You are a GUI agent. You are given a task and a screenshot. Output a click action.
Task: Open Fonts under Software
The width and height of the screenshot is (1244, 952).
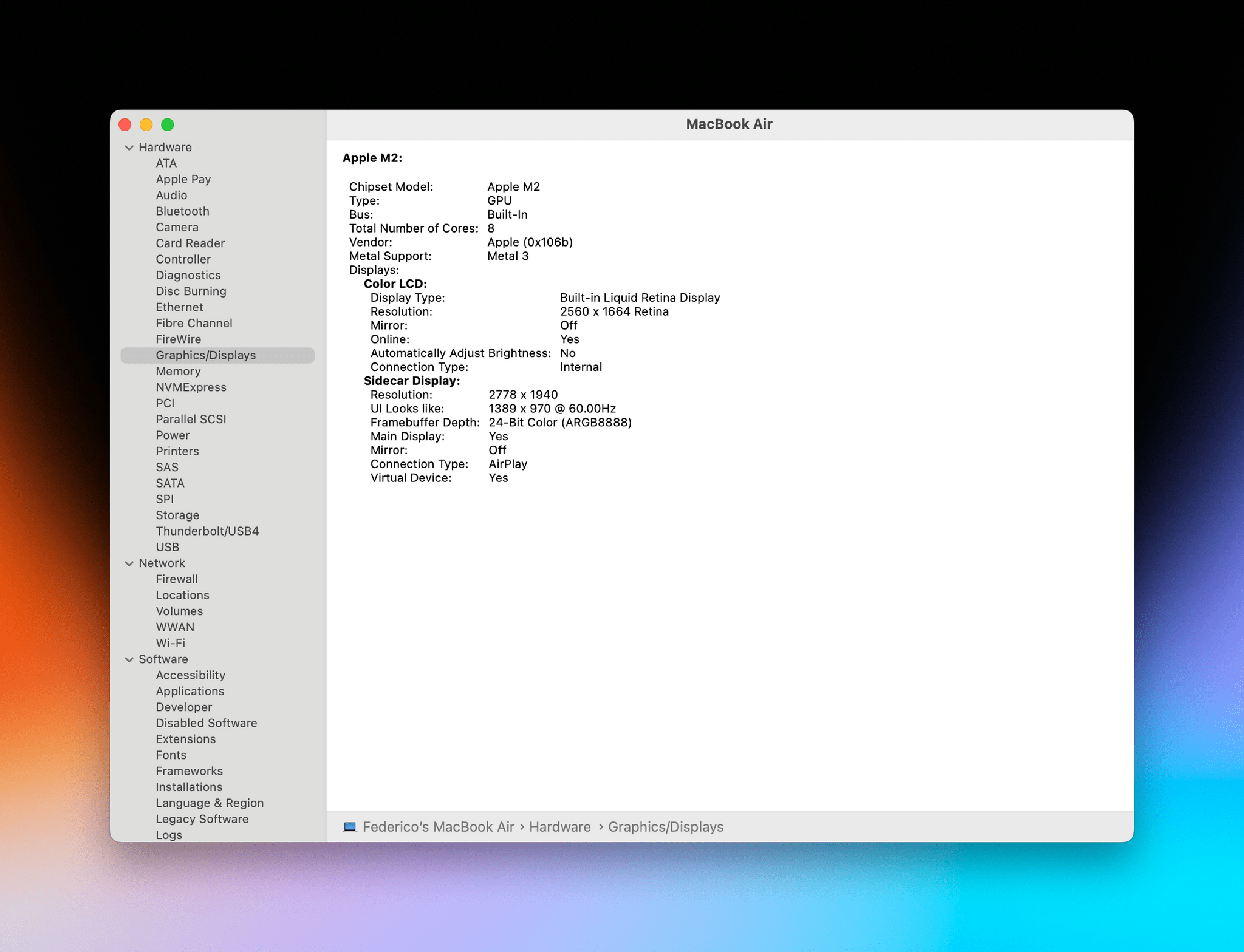click(171, 755)
